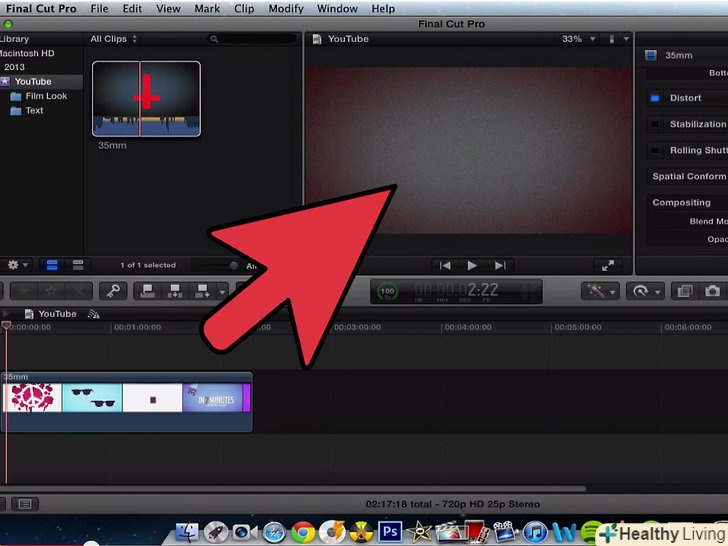Open Google Chrome from the Dock
This screenshot has width=728, height=546.
[x=303, y=533]
